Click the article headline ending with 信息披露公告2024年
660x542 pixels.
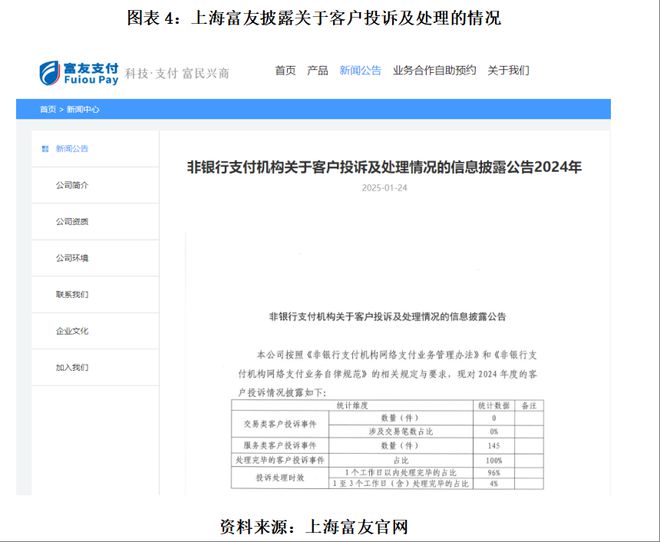pyautogui.click(x=384, y=168)
